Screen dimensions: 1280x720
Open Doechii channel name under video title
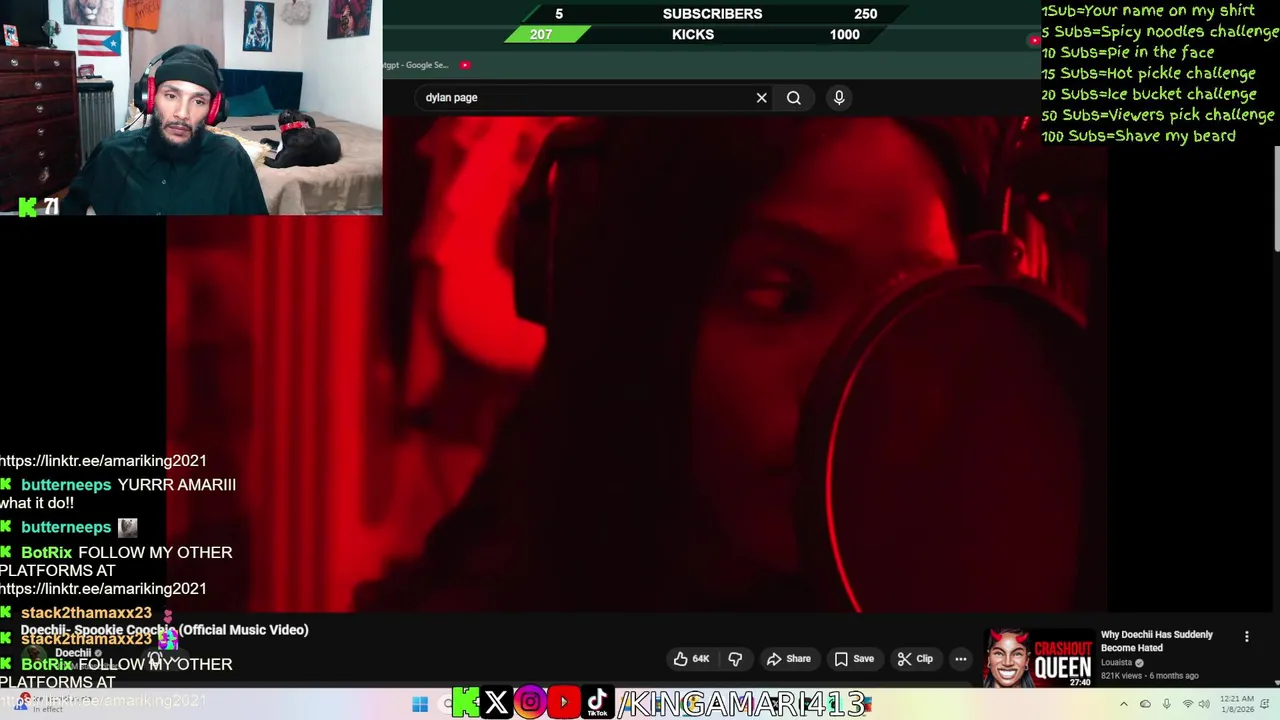click(x=73, y=653)
